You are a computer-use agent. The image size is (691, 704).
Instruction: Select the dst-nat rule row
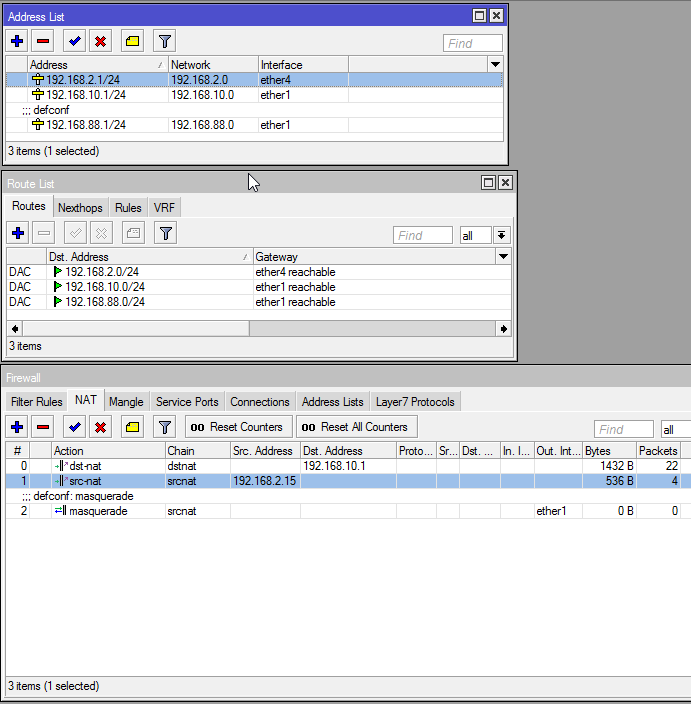pyautogui.click(x=348, y=466)
